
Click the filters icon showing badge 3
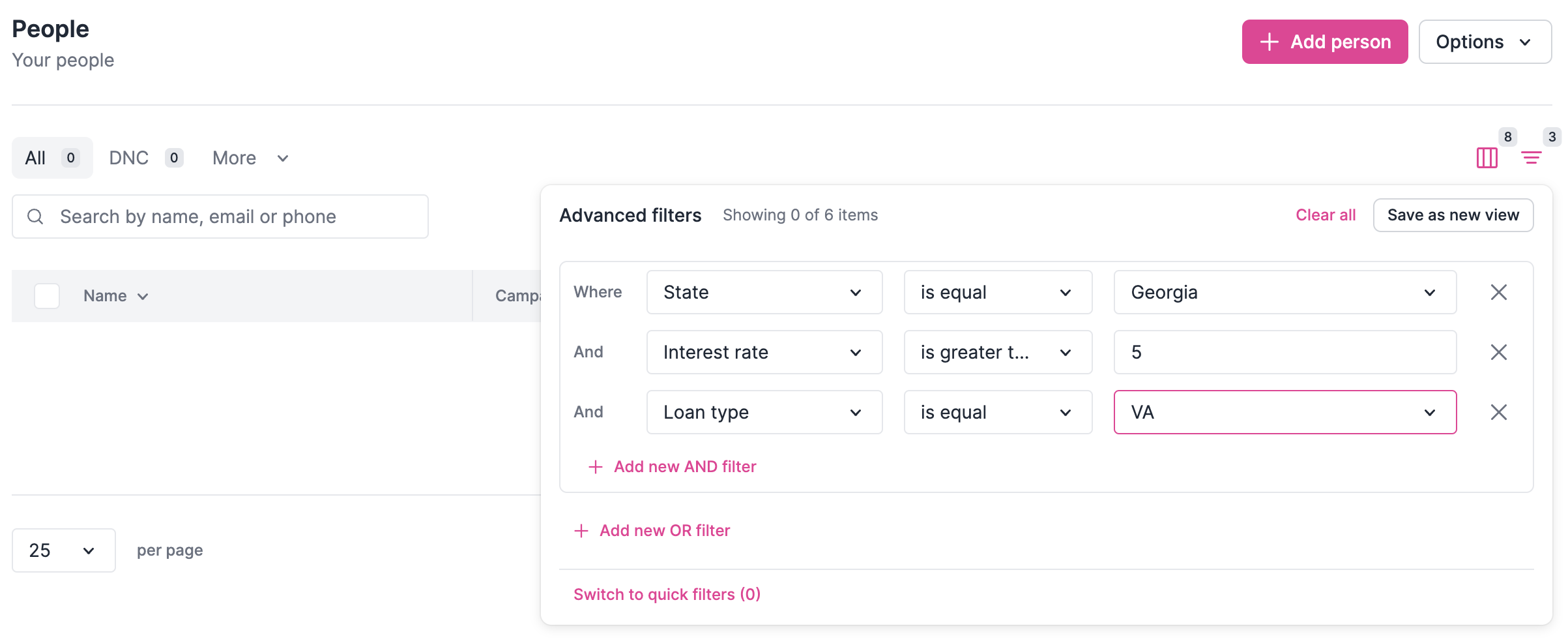coord(1532,157)
